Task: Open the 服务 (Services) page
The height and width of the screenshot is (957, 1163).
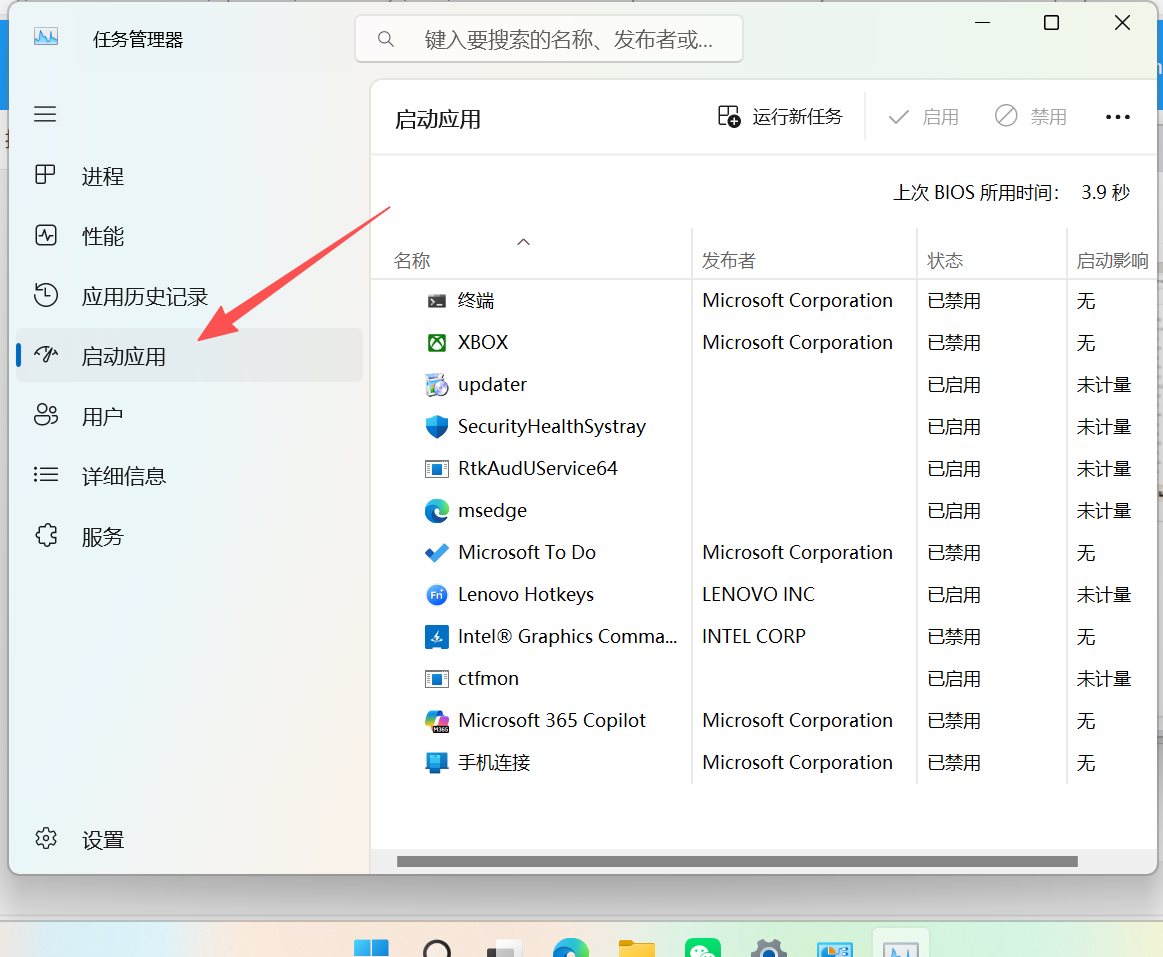Action: coord(188,536)
